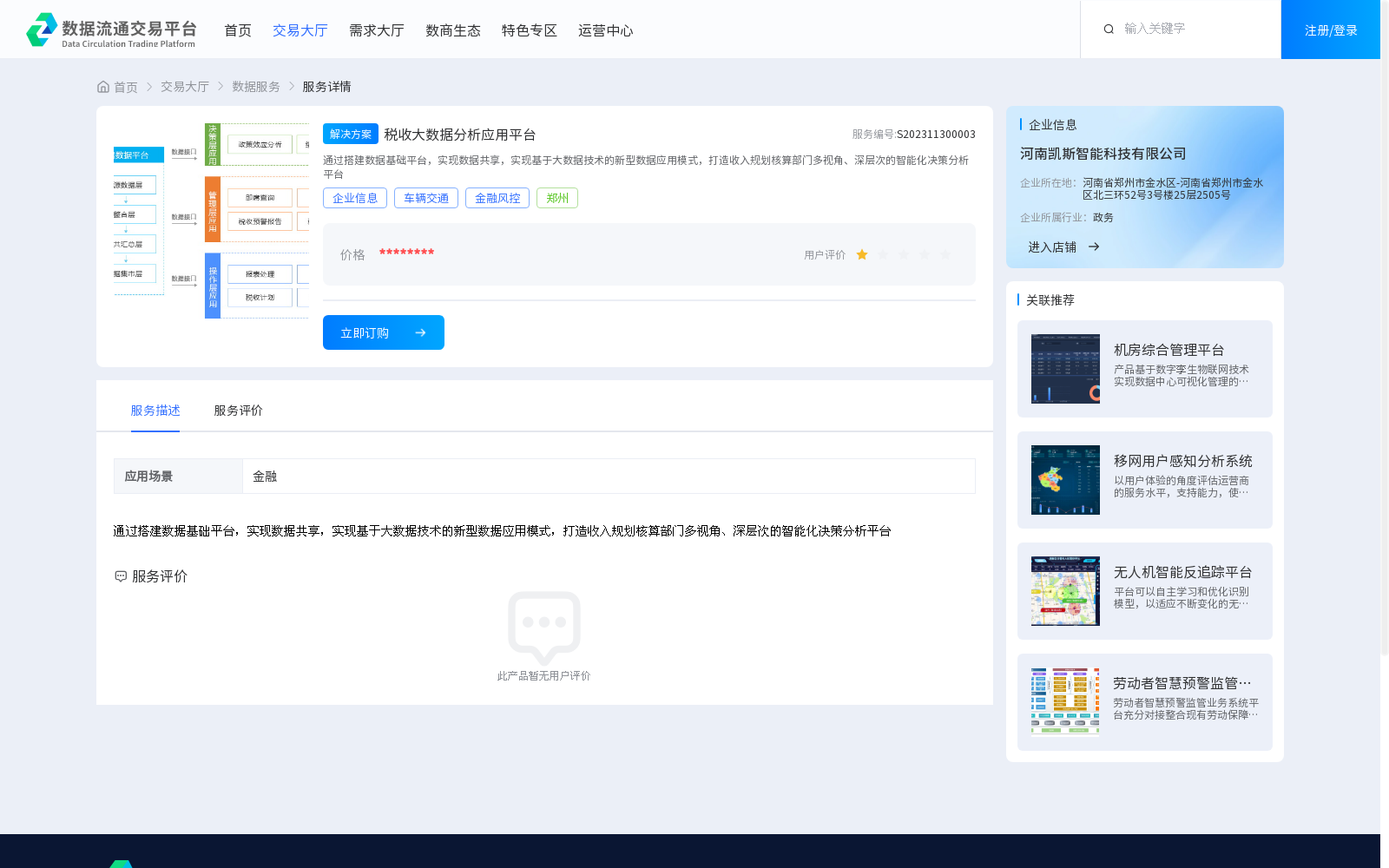The image size is (1389, 868).
Task: Open 特色专区 in top navigation
Action: tap(530, 30)
